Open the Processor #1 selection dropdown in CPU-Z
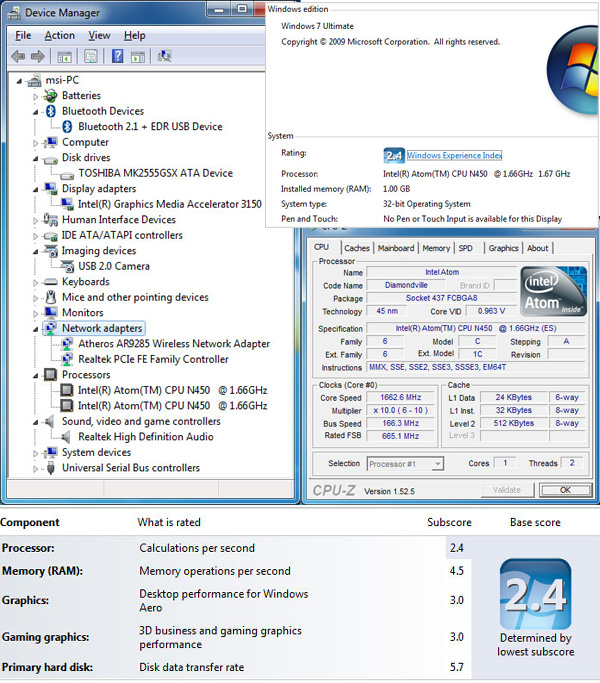The height and width of the screenshot is (683, 600). [438, 464]
